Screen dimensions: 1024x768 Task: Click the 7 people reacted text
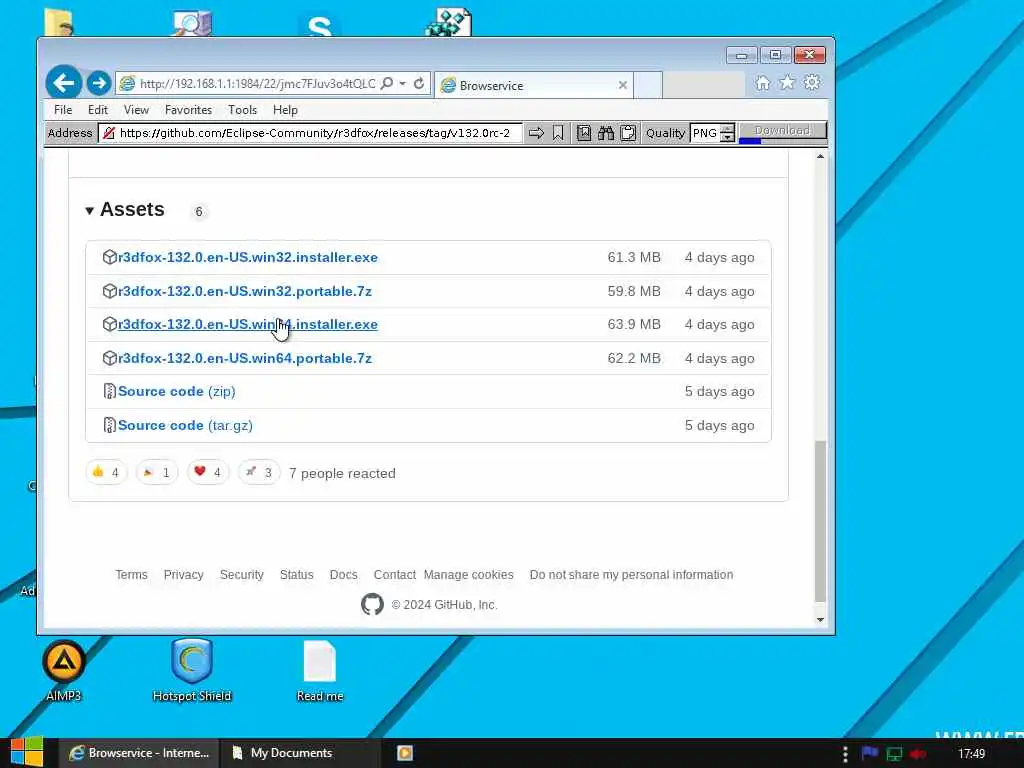[342, 473]
